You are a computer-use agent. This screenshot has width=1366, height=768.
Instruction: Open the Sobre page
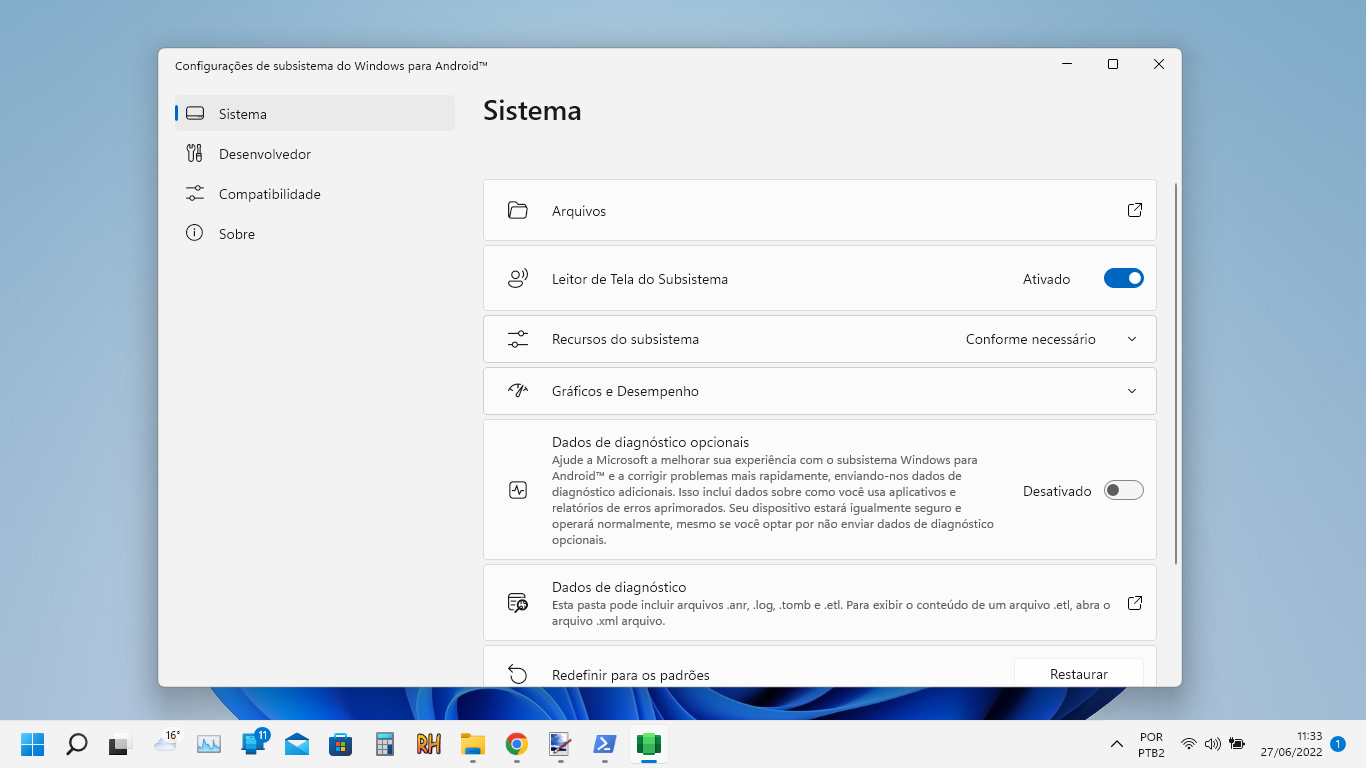coord(315,234)
